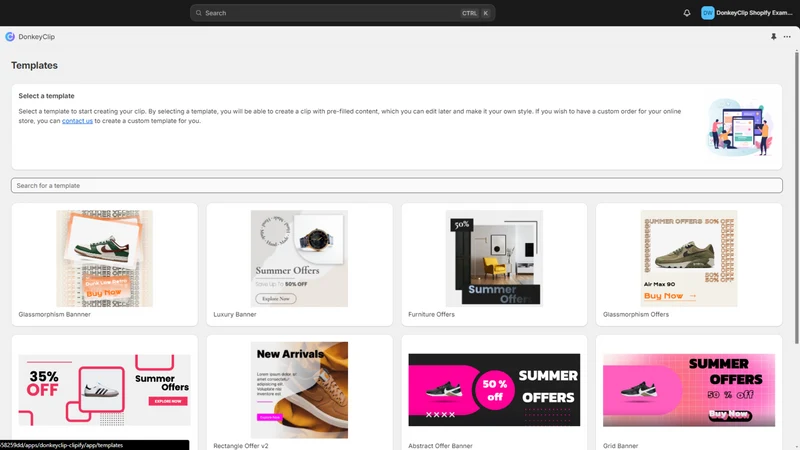800x450 pixels.
Task: Click the DonkeyClip Shopify Exam... store name
Action: (x=754, y=13)
